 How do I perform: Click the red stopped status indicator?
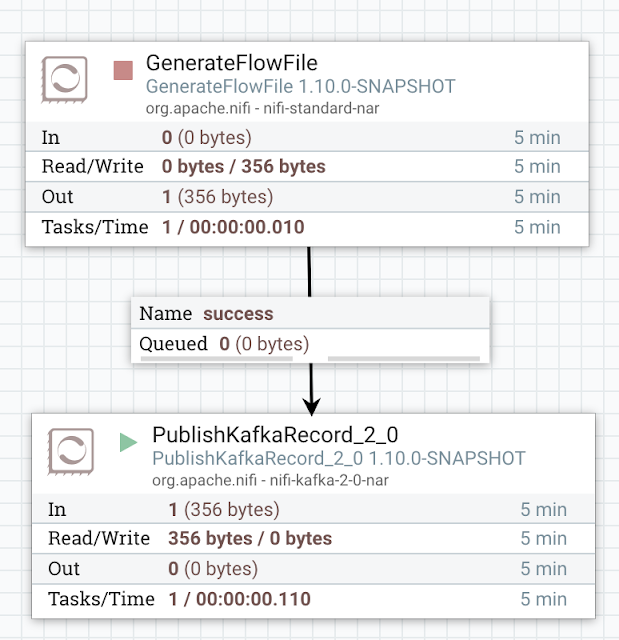pyautogui.click(x=123, y=70)
